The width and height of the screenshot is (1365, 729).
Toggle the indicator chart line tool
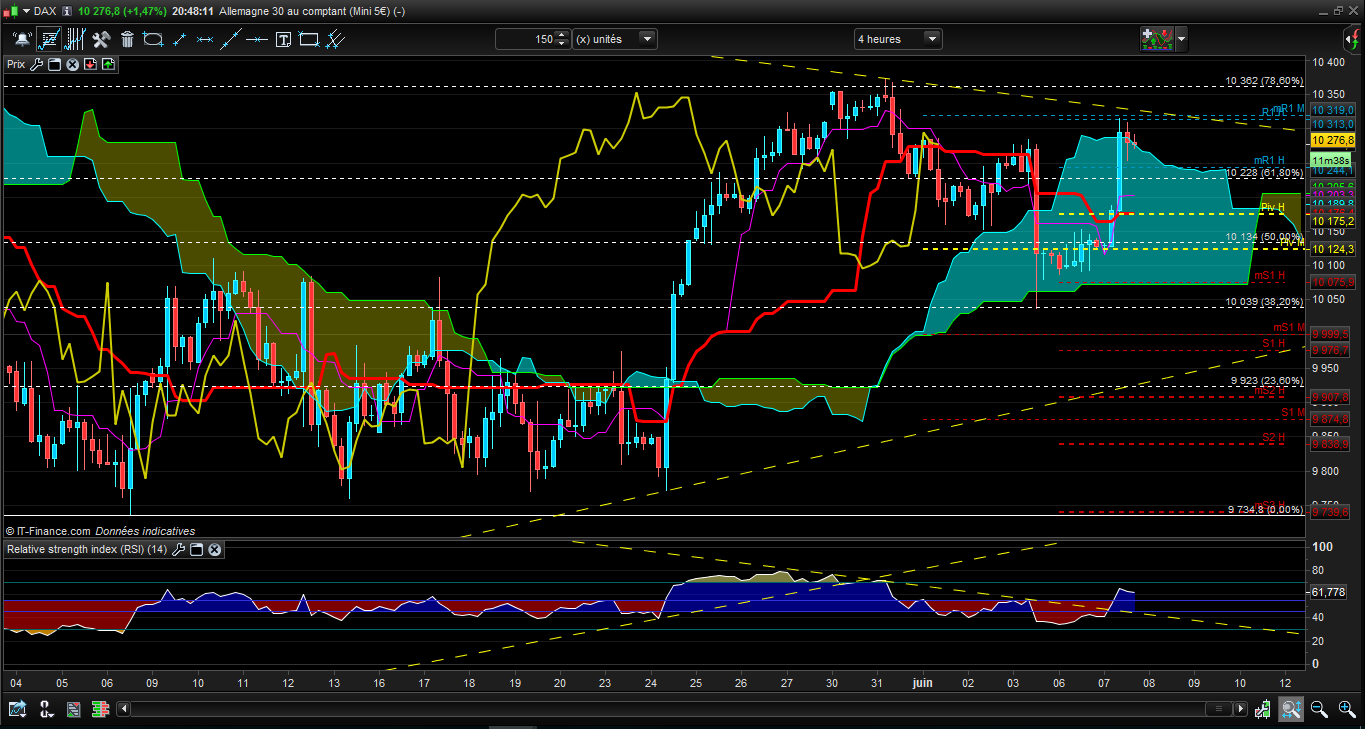pos(48,39)
